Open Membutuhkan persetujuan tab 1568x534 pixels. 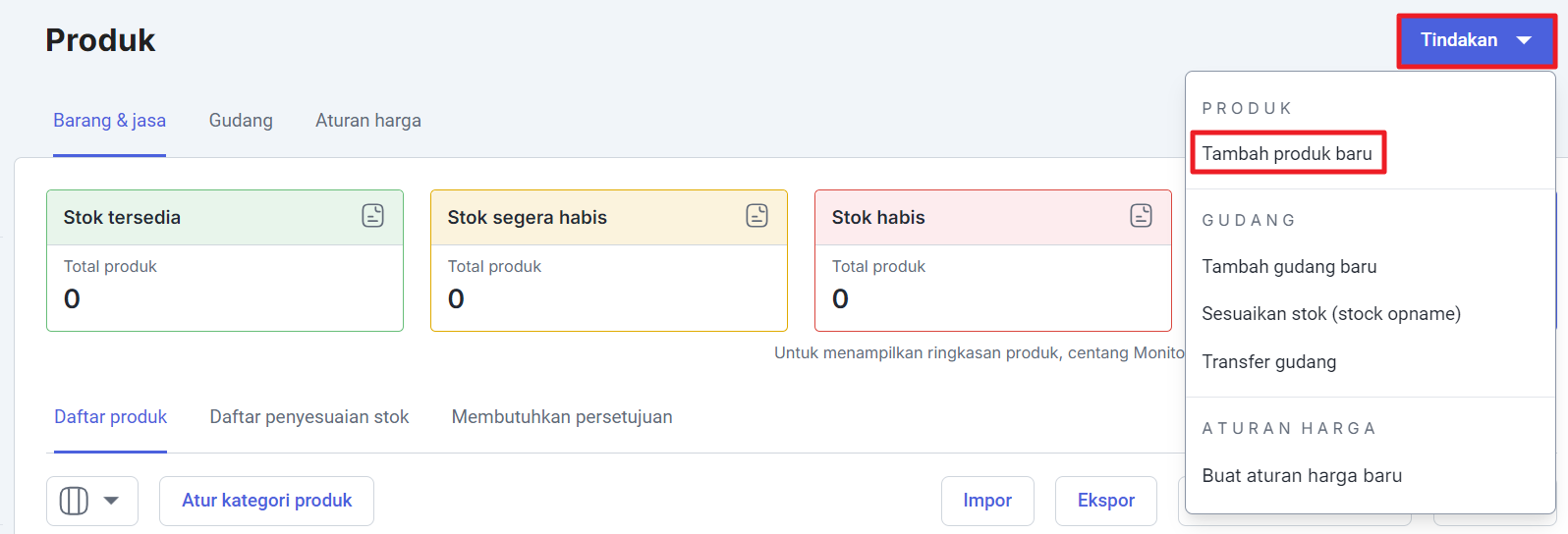click(562, 417)
